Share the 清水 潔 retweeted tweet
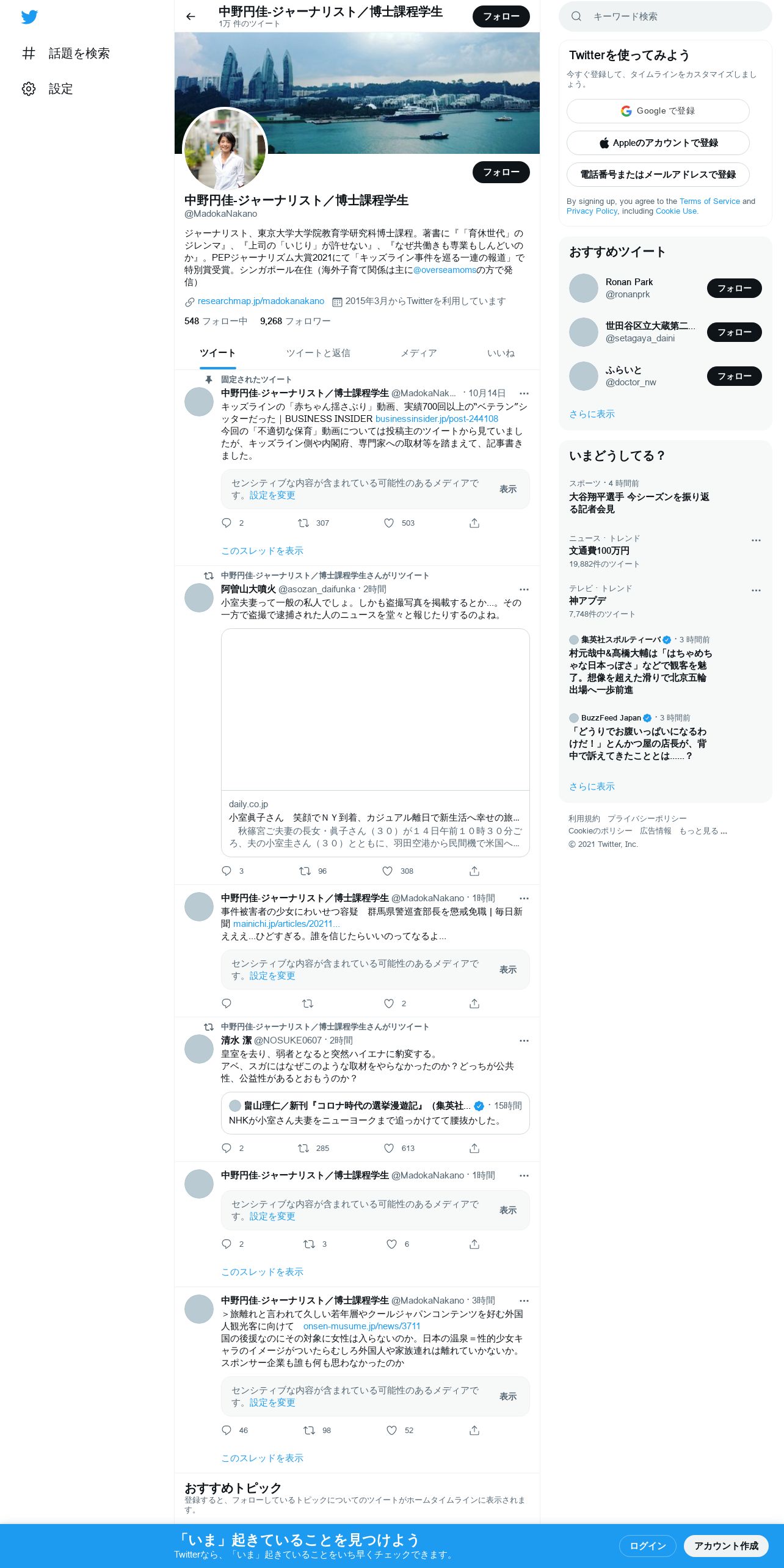The width and height of the screenshot is (784, 1568). point(474,1149)
